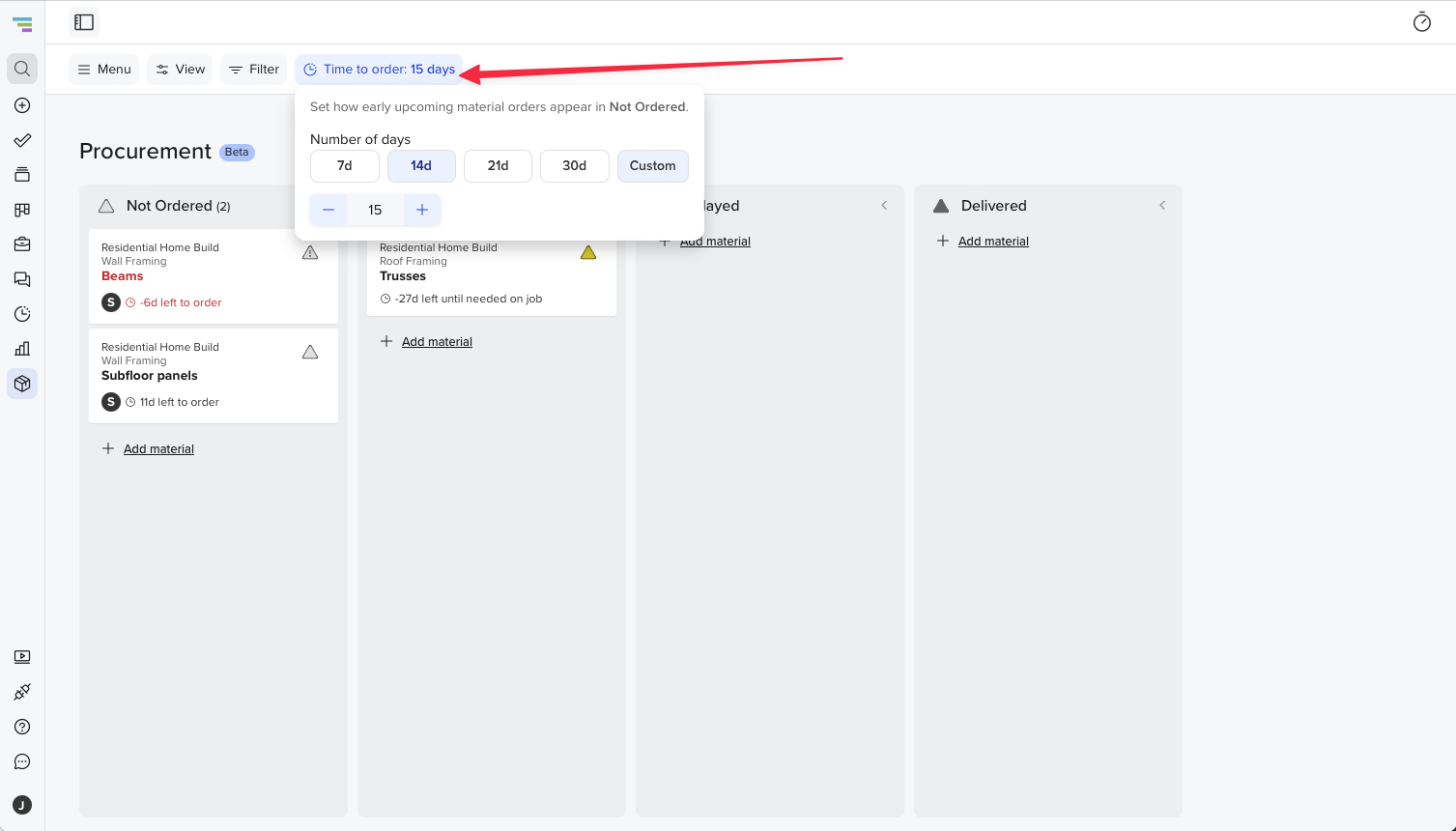Click the Delivered column header text

994,206
